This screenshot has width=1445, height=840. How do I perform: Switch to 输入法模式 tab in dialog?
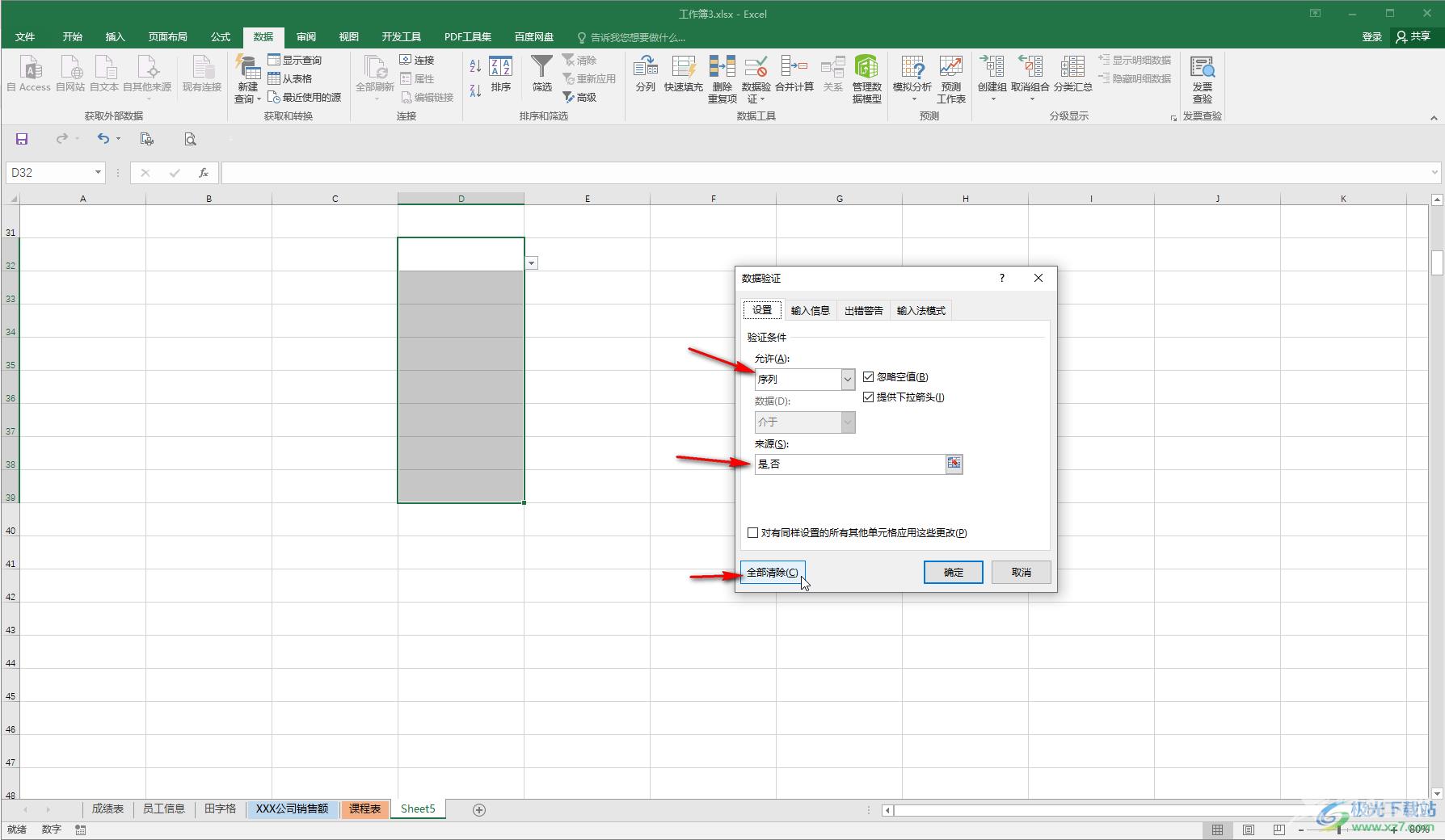(921, 310)
